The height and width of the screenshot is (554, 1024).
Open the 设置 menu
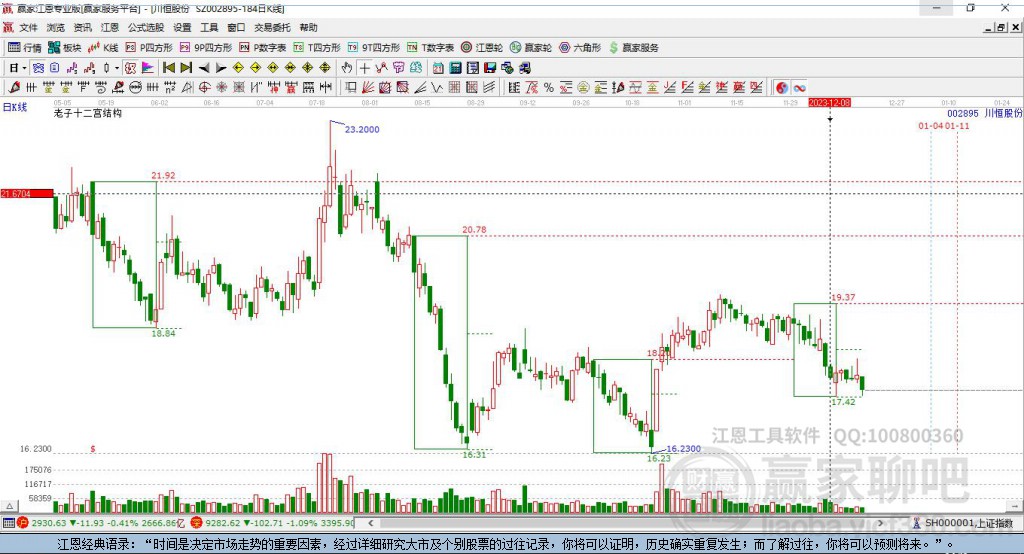[x=182, y=27]
